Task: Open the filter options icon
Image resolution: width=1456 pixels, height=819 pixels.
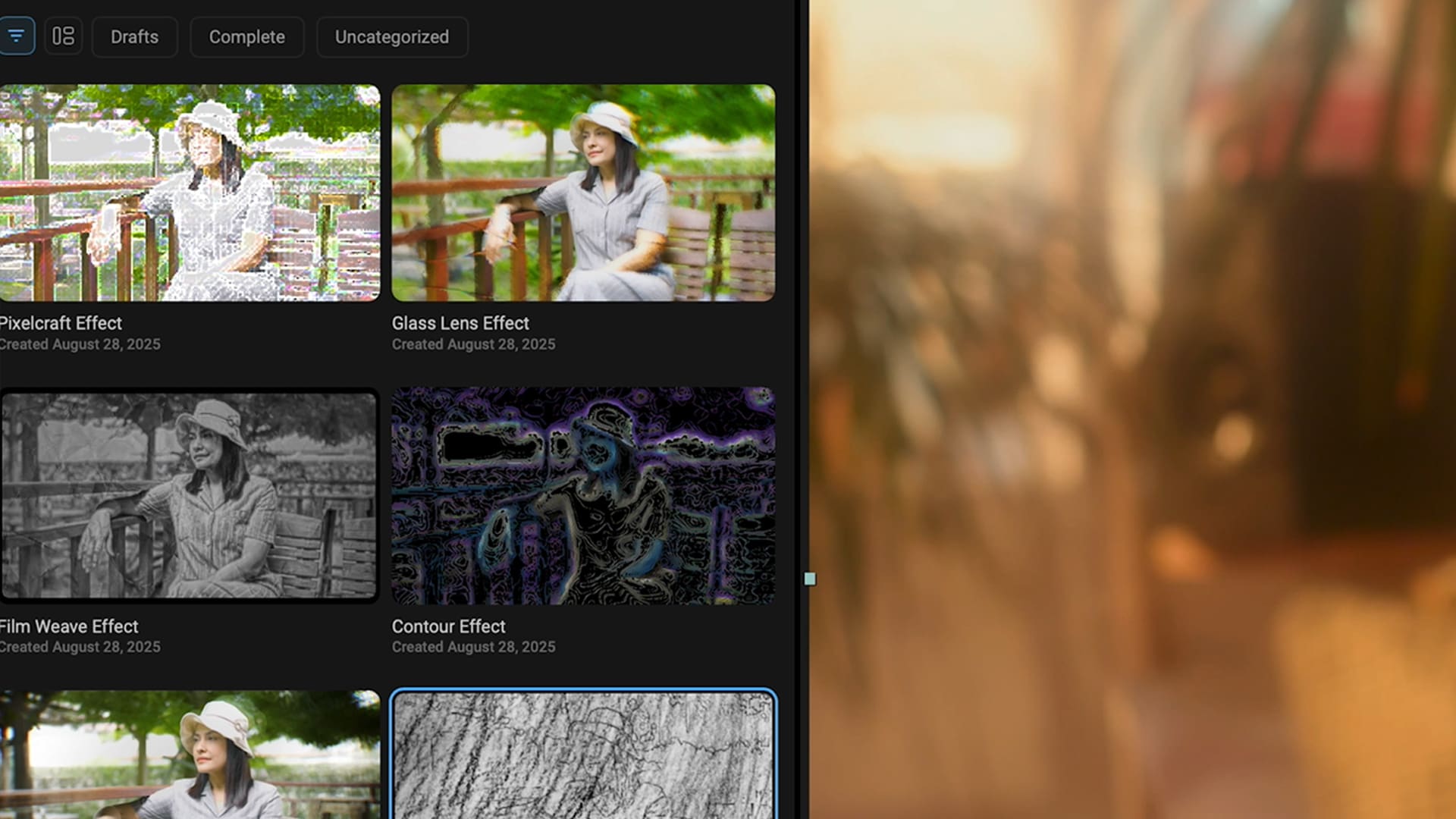Action: tap(16, 36)
